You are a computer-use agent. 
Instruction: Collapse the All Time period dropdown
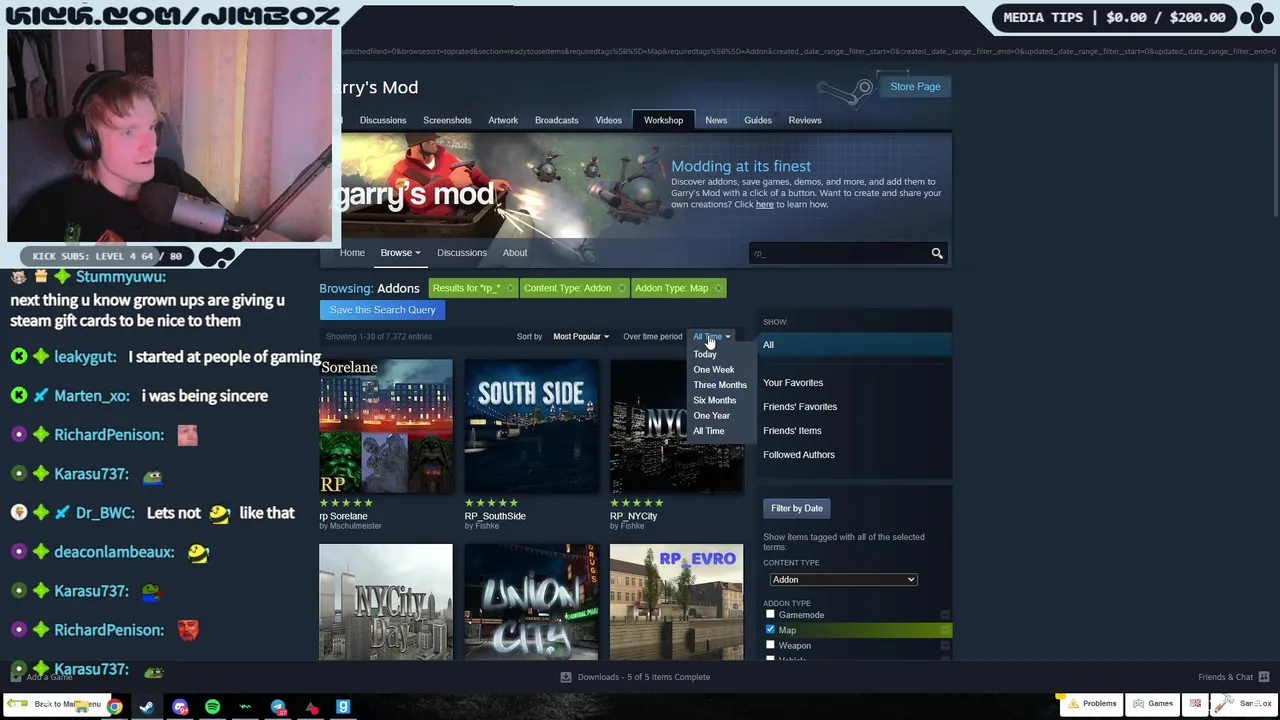pos(712,337)
